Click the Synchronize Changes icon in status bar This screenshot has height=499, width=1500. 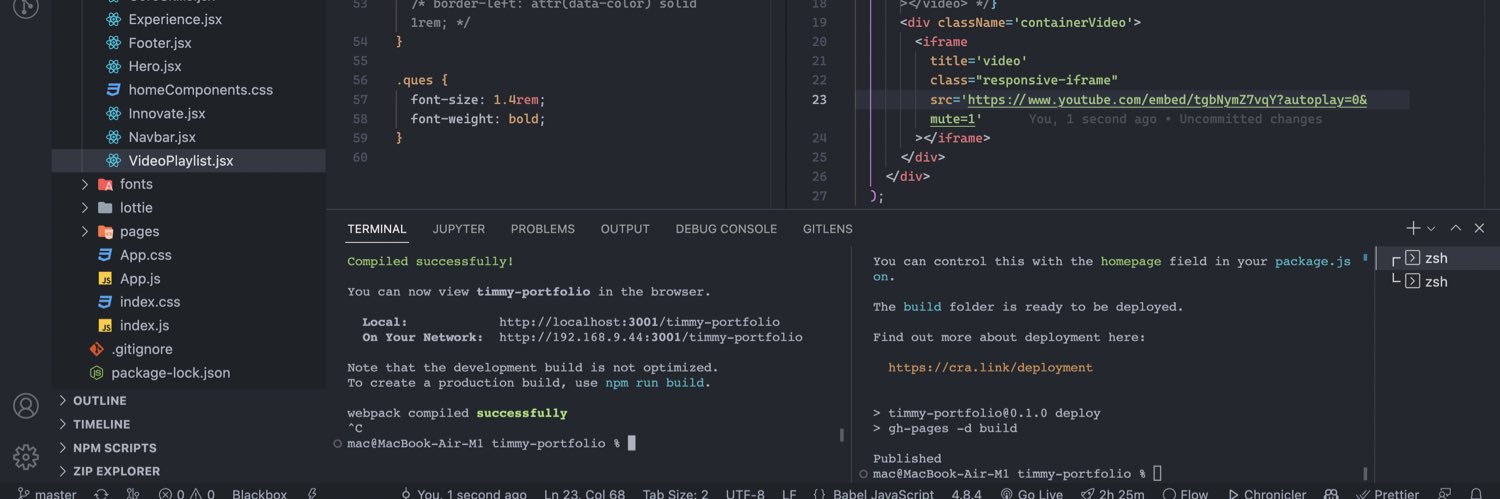pyautogui.click(x=101, y=494)
